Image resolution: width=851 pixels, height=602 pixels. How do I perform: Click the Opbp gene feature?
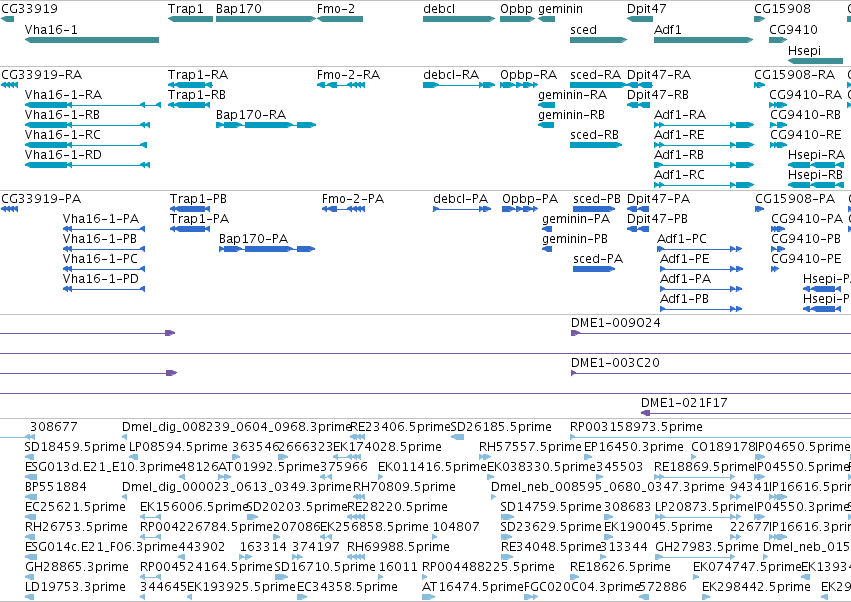pos(518,19)
